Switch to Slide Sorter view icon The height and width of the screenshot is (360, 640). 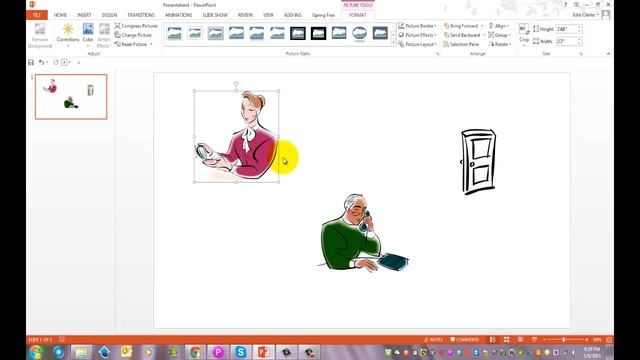pos(507,340)
